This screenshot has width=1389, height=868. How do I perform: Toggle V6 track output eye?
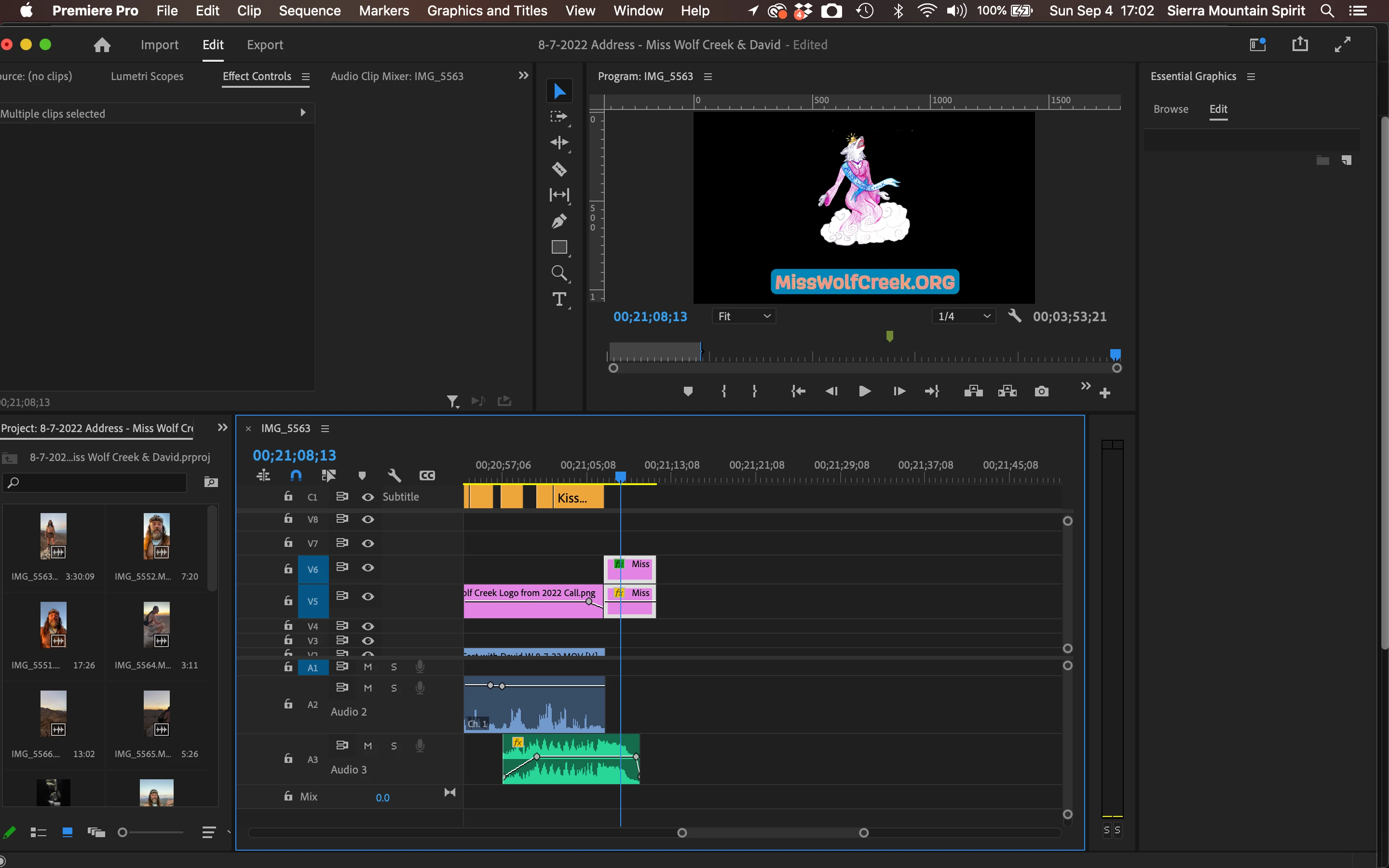point(368,568)
